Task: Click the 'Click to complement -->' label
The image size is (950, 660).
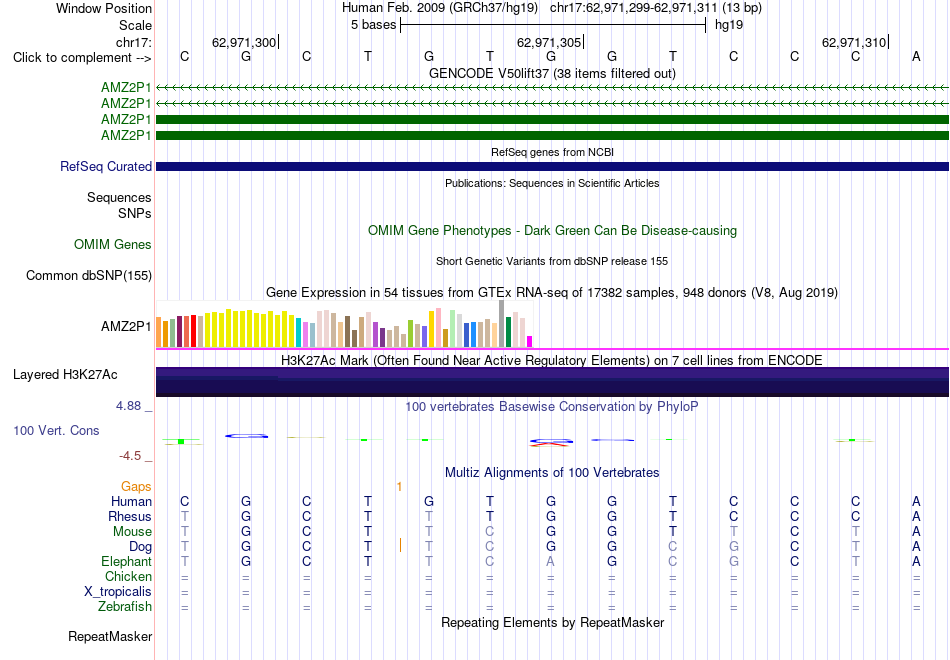Action: 82,58
